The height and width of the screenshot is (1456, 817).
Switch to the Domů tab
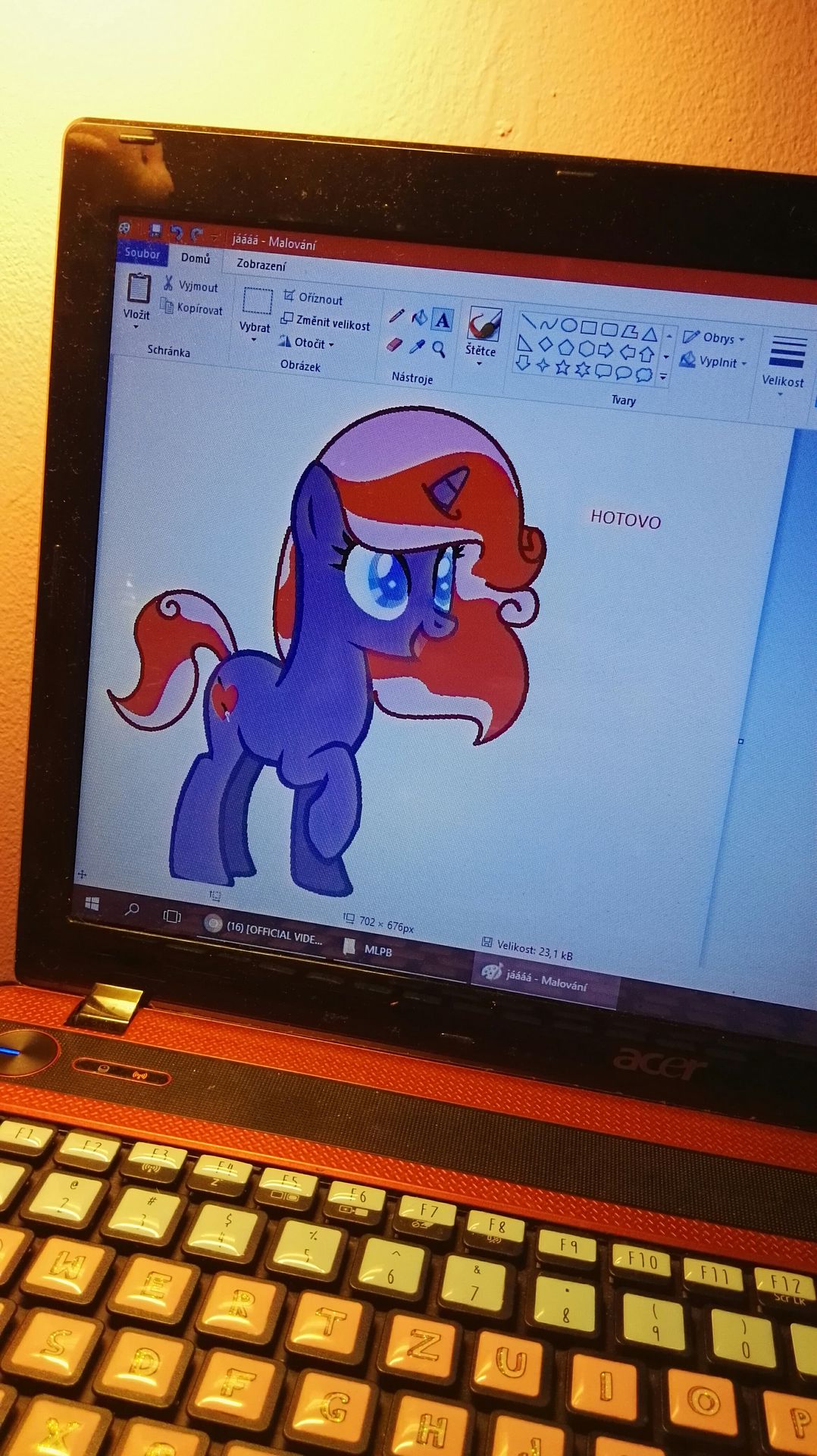196,259
